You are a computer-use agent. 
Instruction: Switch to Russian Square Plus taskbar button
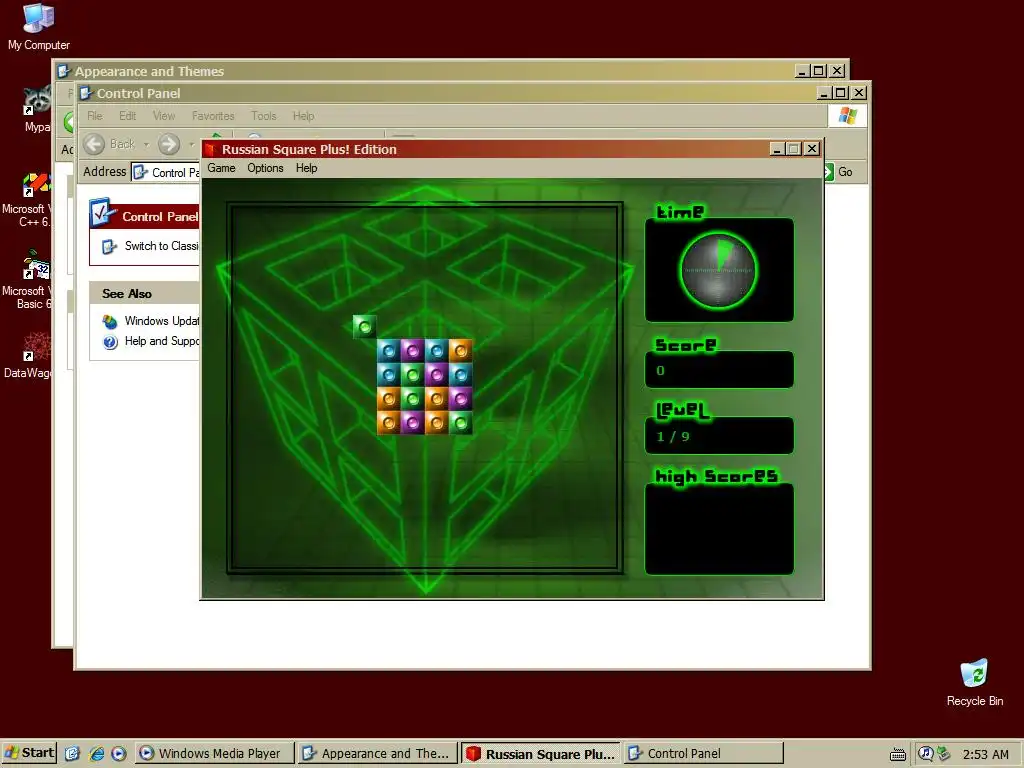pos(540,754)
